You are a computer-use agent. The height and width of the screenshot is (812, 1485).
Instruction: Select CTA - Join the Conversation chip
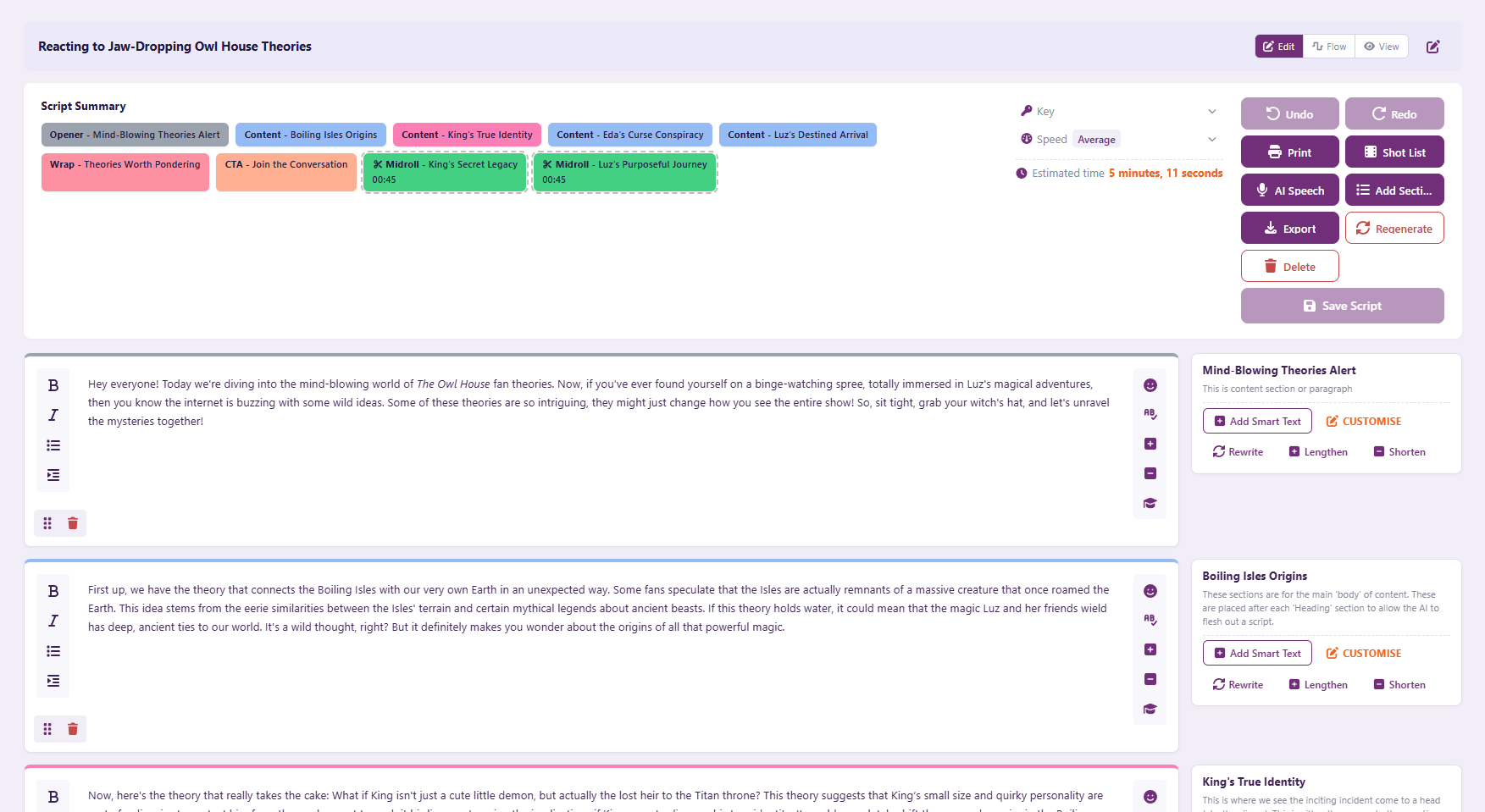tap(286, 172)
